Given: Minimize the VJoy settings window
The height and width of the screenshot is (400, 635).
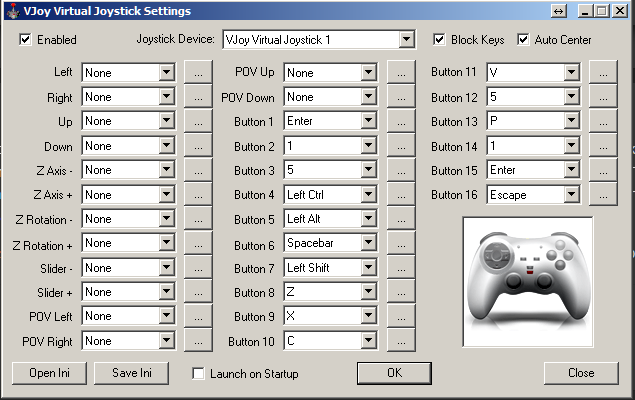Looking at the screenshot, I should 585,11.
